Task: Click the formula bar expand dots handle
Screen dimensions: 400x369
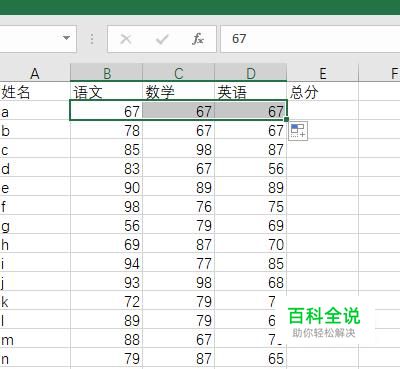Action: 92,39
